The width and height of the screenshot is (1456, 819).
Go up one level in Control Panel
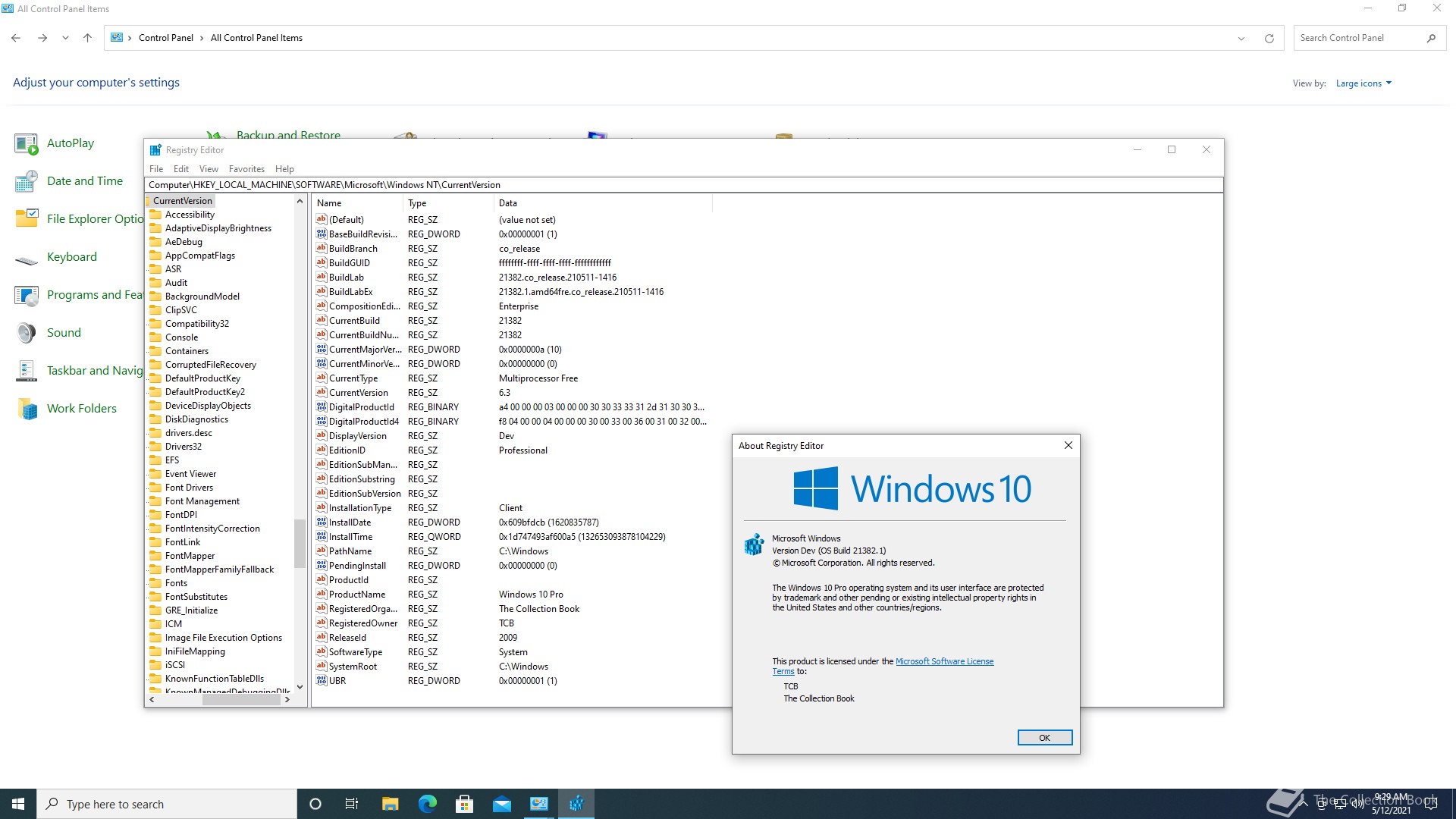coord(87,38)
